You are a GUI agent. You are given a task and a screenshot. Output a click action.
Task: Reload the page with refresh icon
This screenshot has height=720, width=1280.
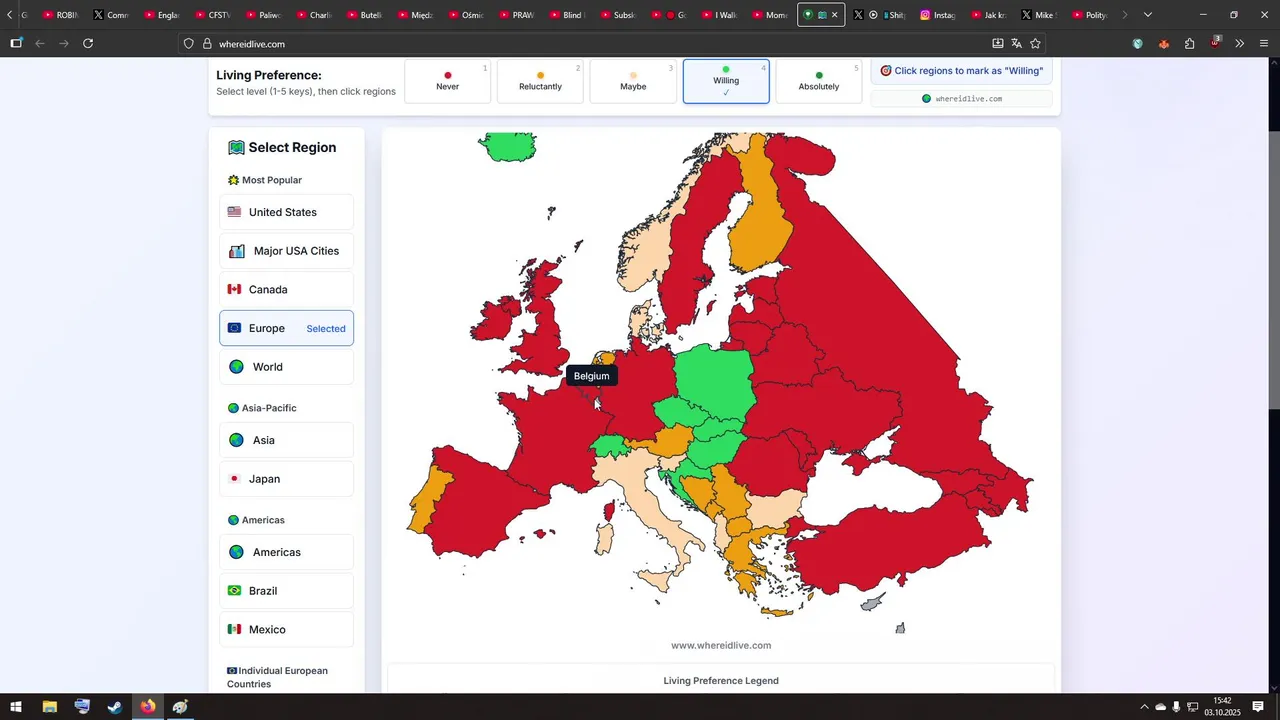pyautogui.click(x=88, y=44)
